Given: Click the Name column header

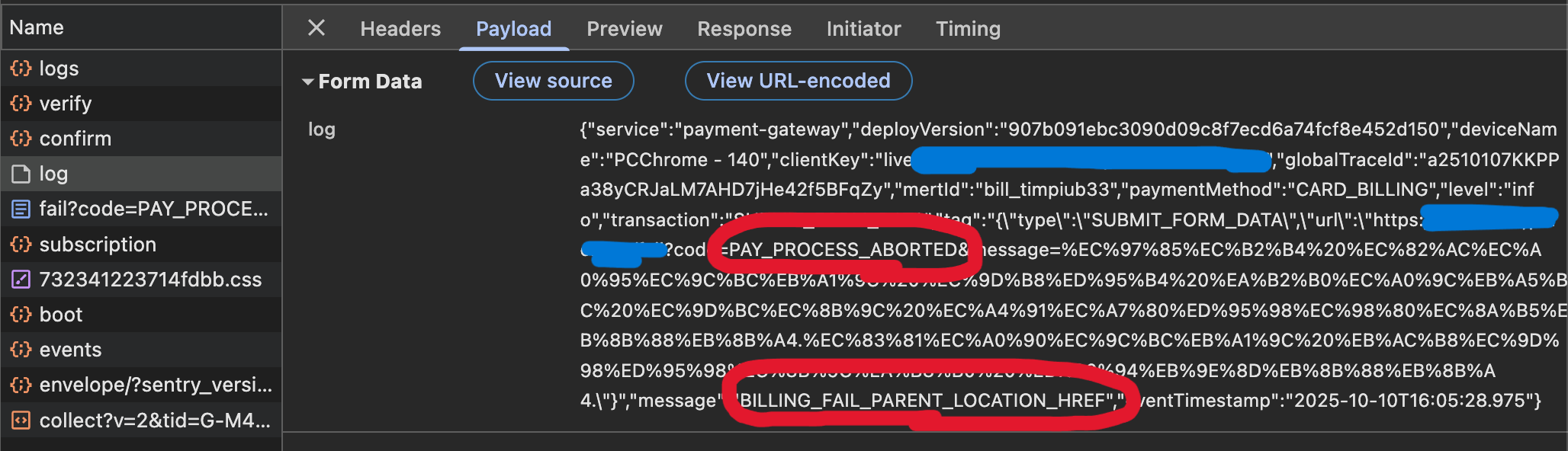Looking at the screenshot, I should pyautogui.click(x=141, y=27).
